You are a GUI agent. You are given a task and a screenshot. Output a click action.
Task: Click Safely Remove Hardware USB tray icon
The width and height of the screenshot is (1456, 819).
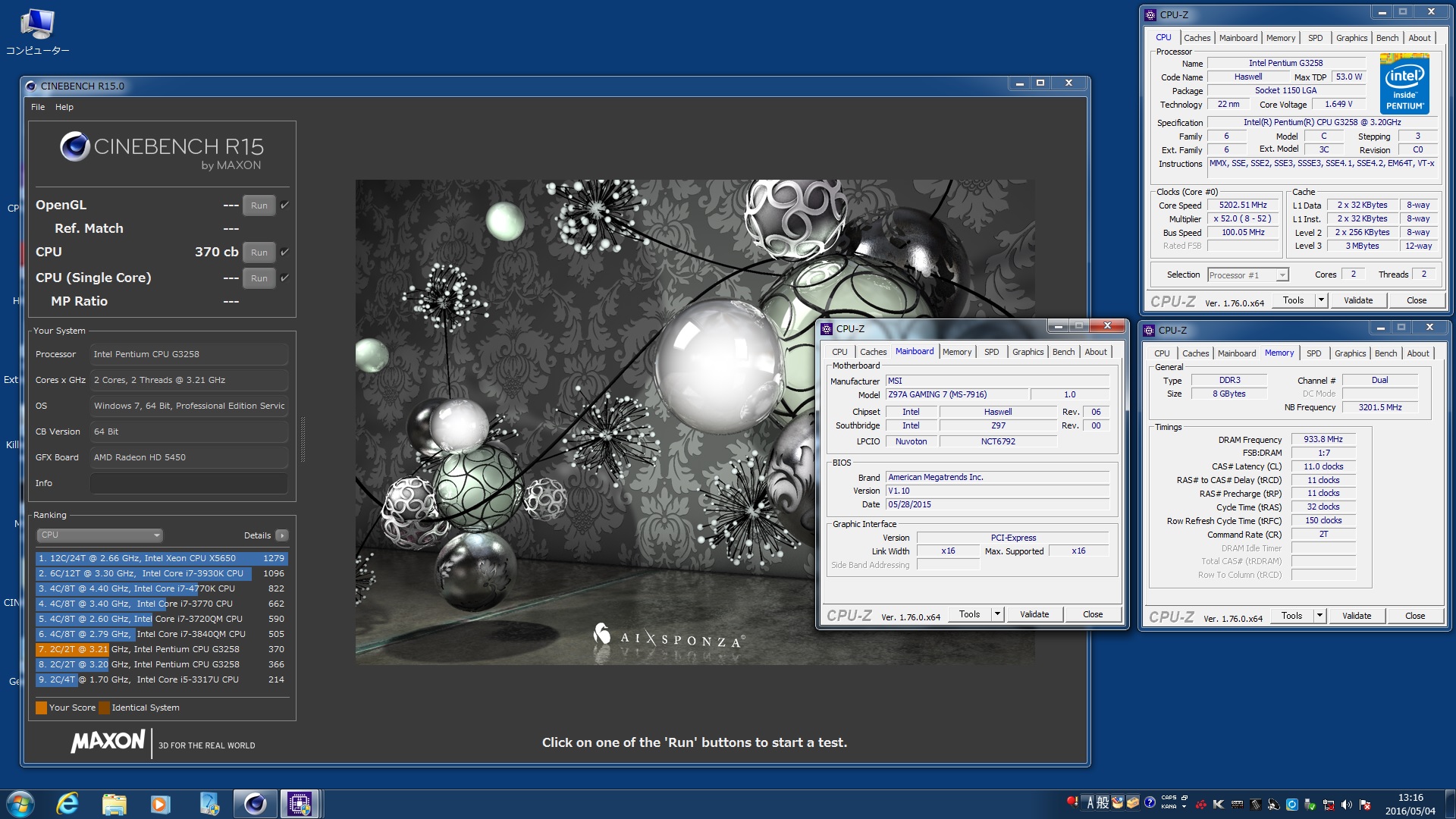[x=1310, y=805]
